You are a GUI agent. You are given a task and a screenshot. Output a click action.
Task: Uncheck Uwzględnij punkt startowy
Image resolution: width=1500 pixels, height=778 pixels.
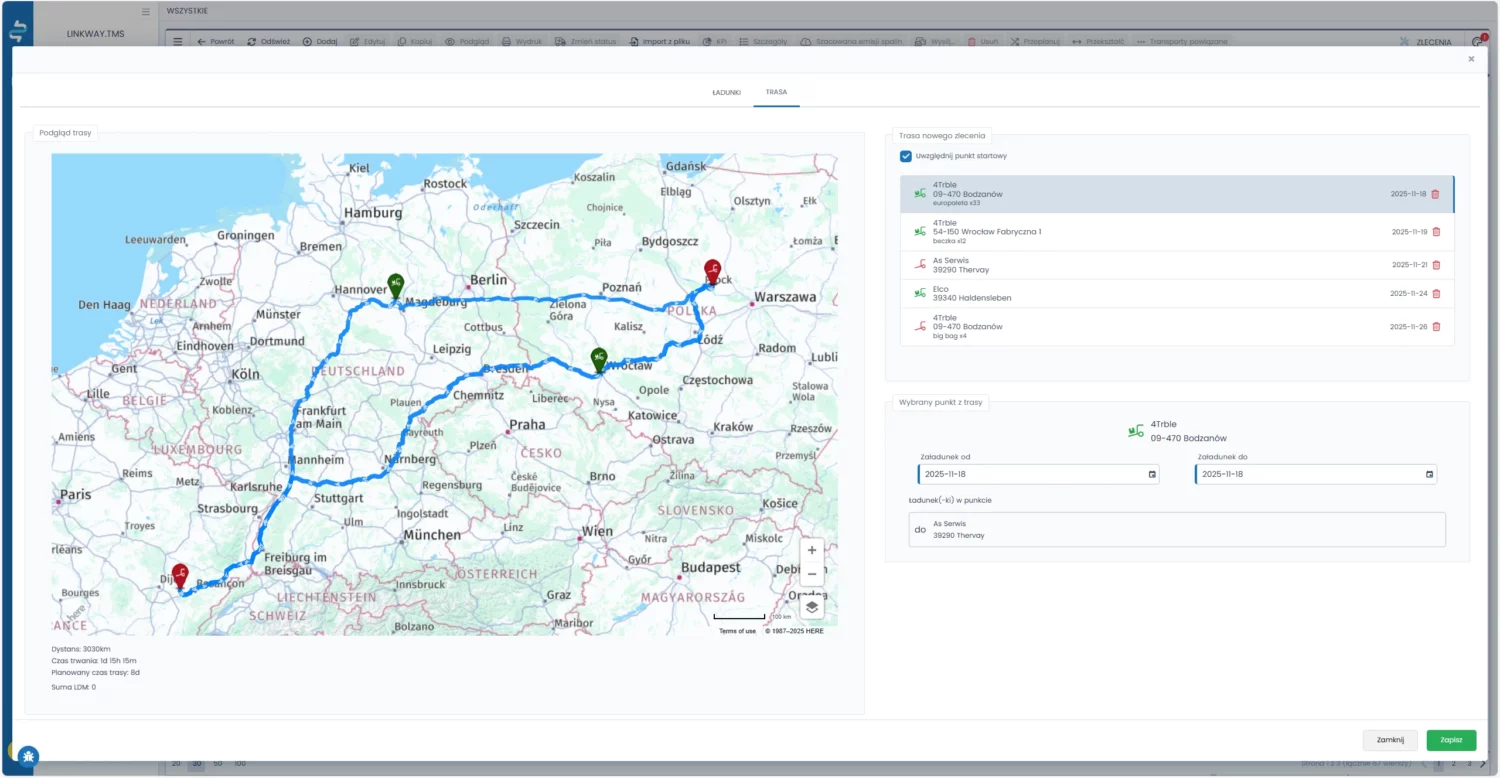pos(906,156)
